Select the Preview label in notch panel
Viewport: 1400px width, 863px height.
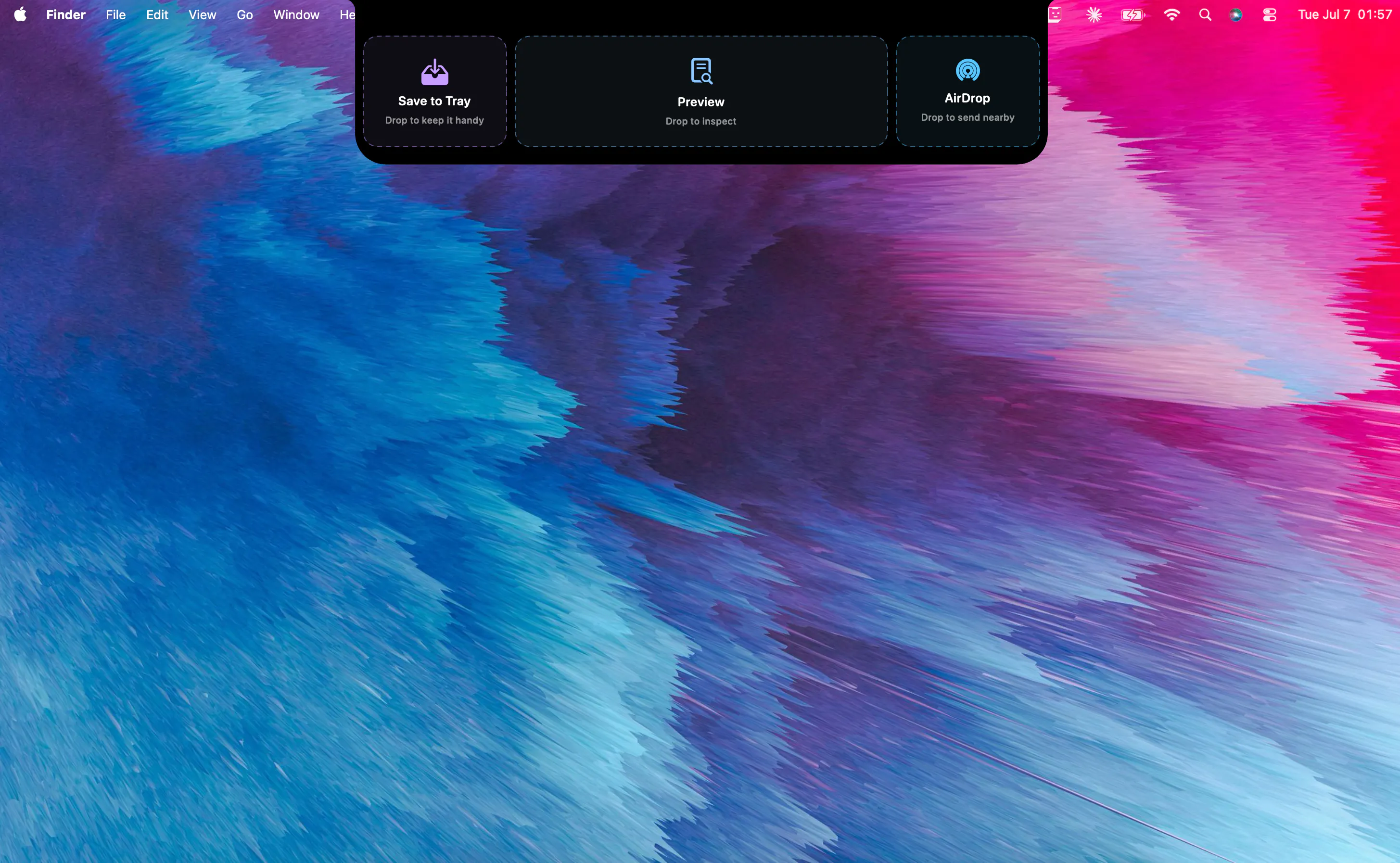(x=701, y=102)
